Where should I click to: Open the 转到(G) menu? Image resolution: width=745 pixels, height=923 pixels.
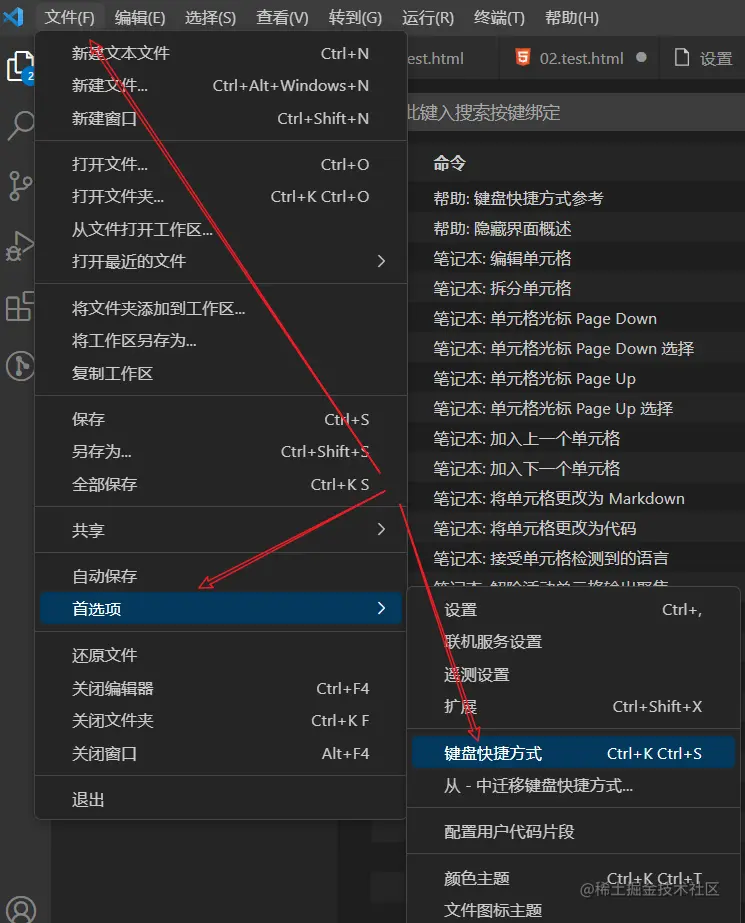[x=355, y=18]
